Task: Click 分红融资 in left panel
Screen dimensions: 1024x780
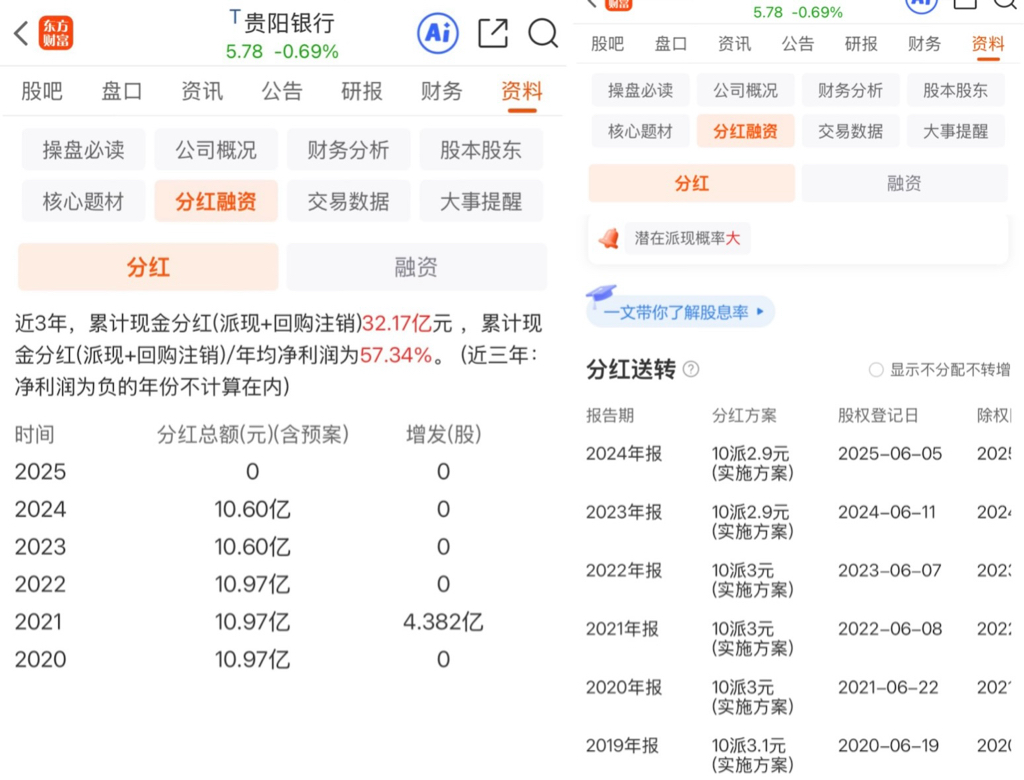Action: (x=216, y=201)
